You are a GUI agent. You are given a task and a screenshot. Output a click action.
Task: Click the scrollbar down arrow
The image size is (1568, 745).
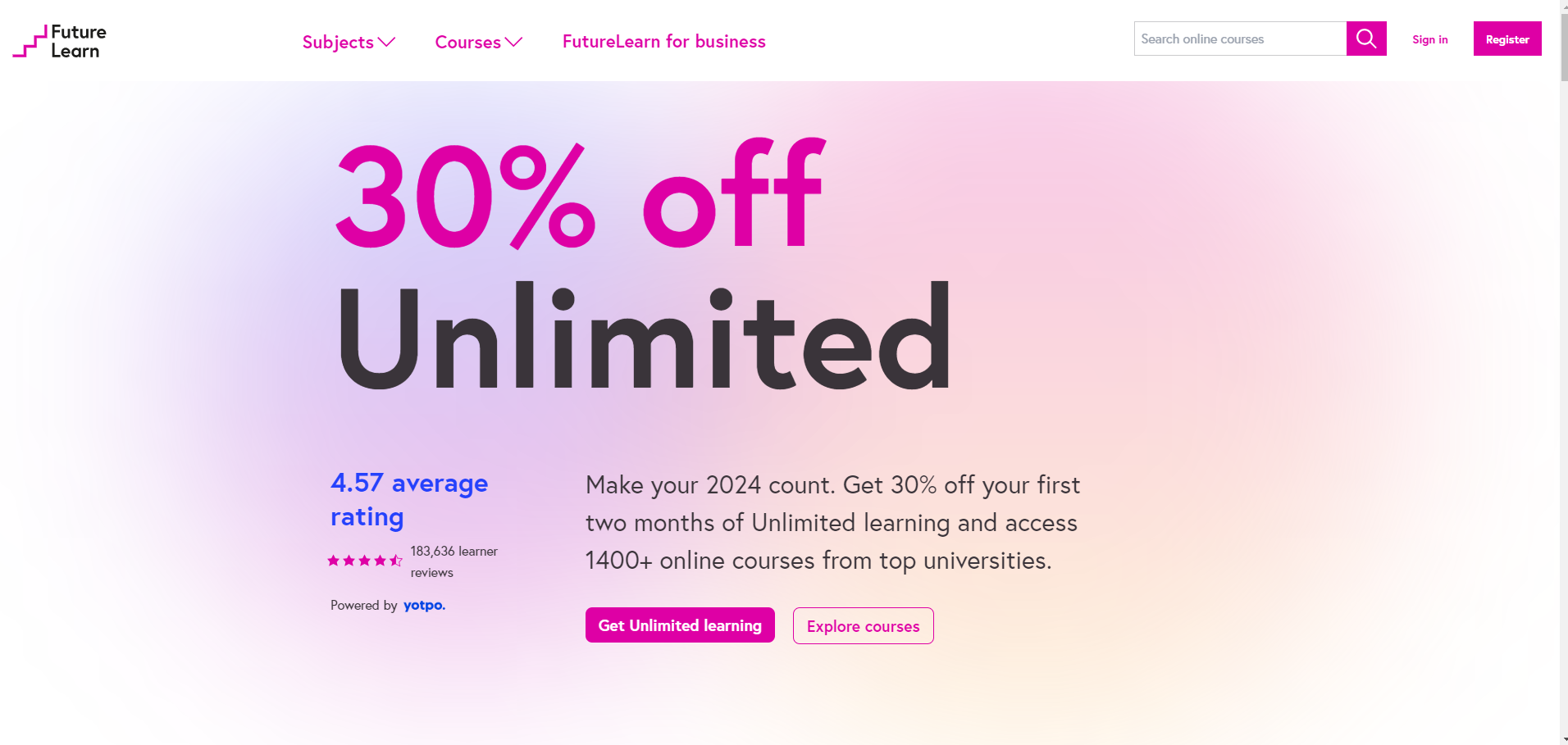click(x=1563, y=740)
